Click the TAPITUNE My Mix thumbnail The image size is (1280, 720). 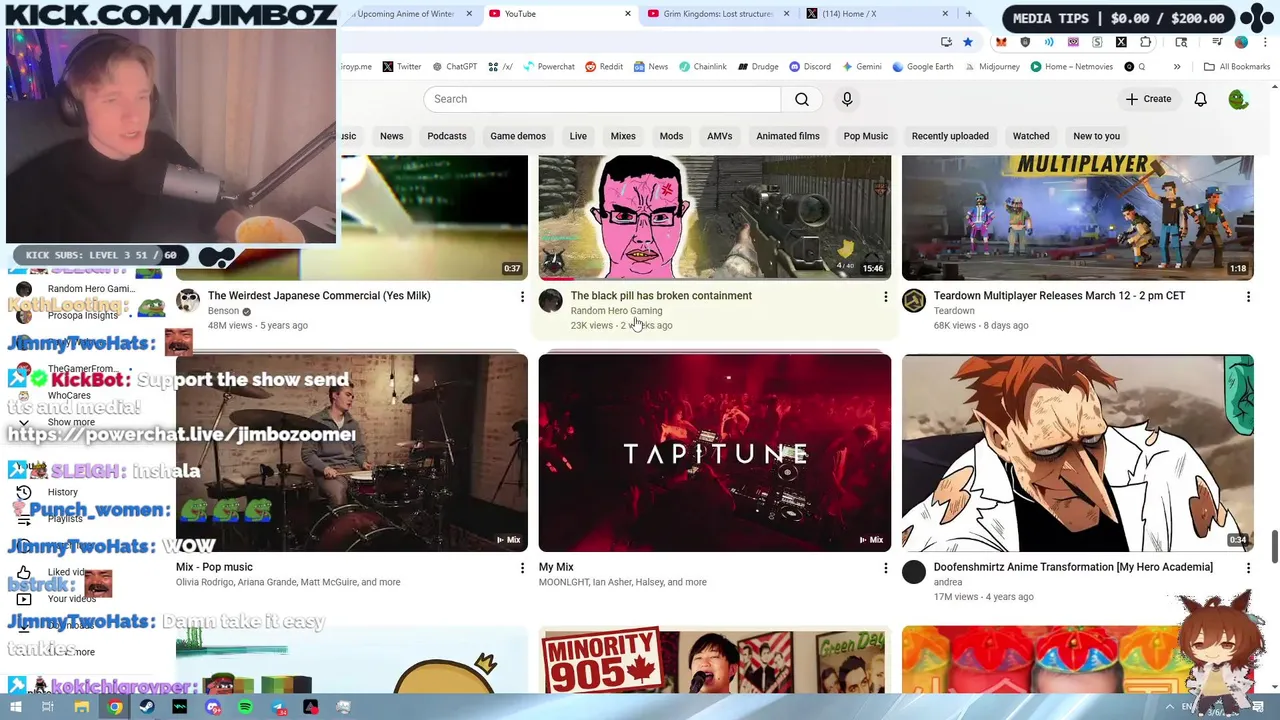click(715, 453)
